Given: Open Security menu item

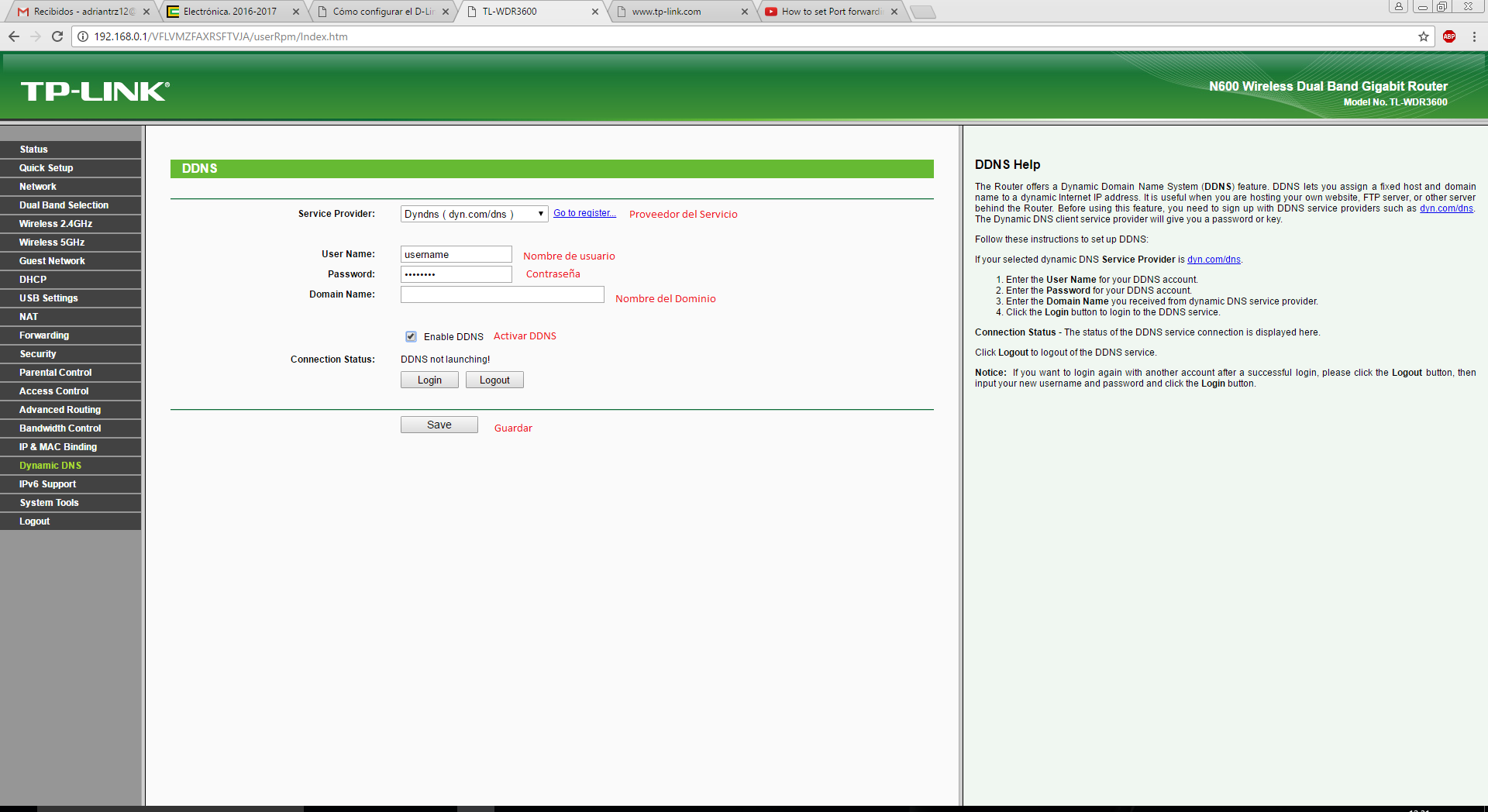Looking at the screenshot, I should [71, 354].
